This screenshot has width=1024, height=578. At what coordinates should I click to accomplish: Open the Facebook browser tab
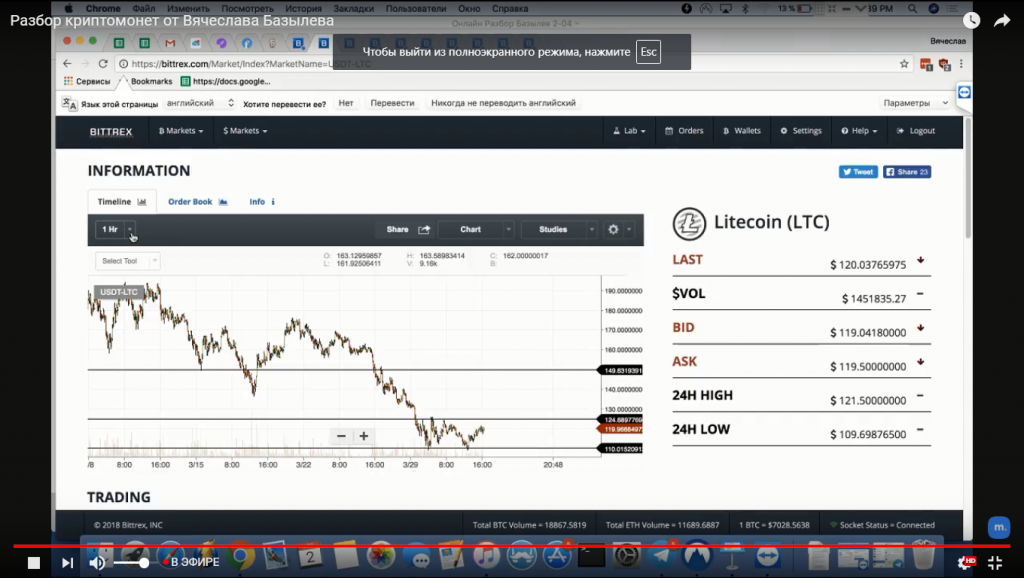pos(247,43)
